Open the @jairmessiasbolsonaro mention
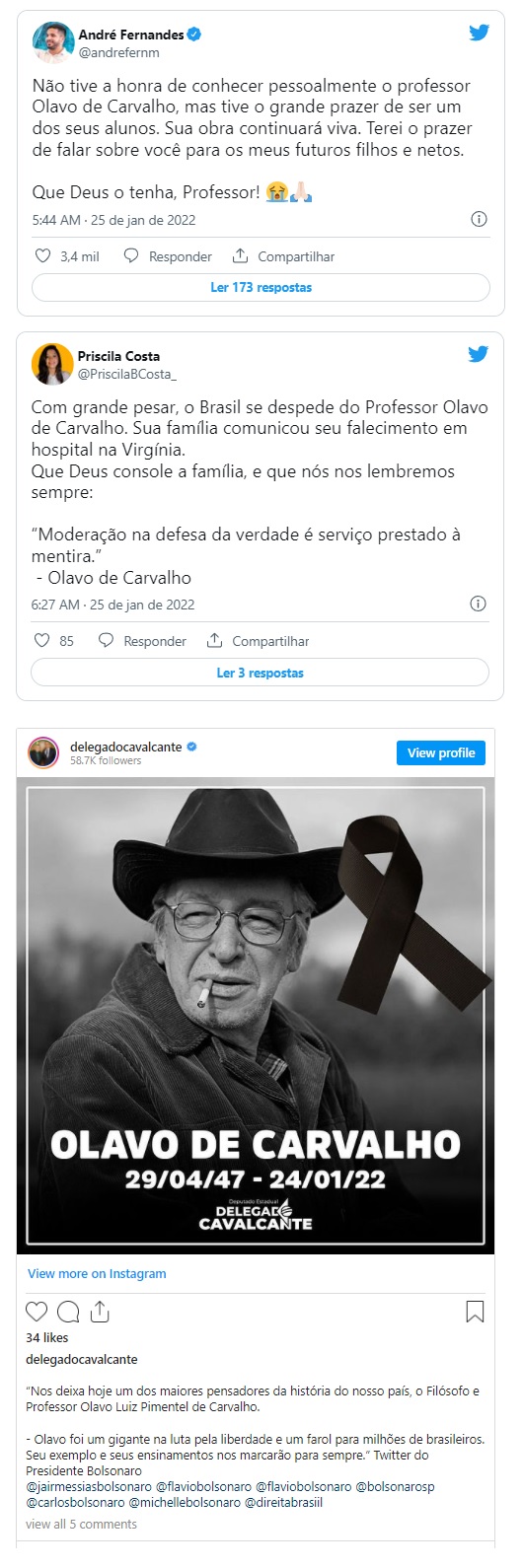Image resolution: width=523 pixels, height=1568 pixels. click(x=89, y=1486)
